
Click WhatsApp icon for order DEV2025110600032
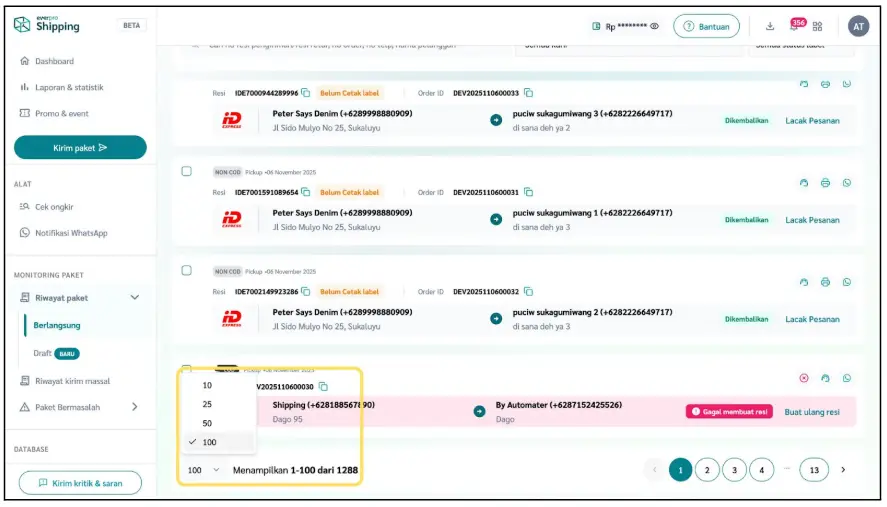(x=847, y=283)
